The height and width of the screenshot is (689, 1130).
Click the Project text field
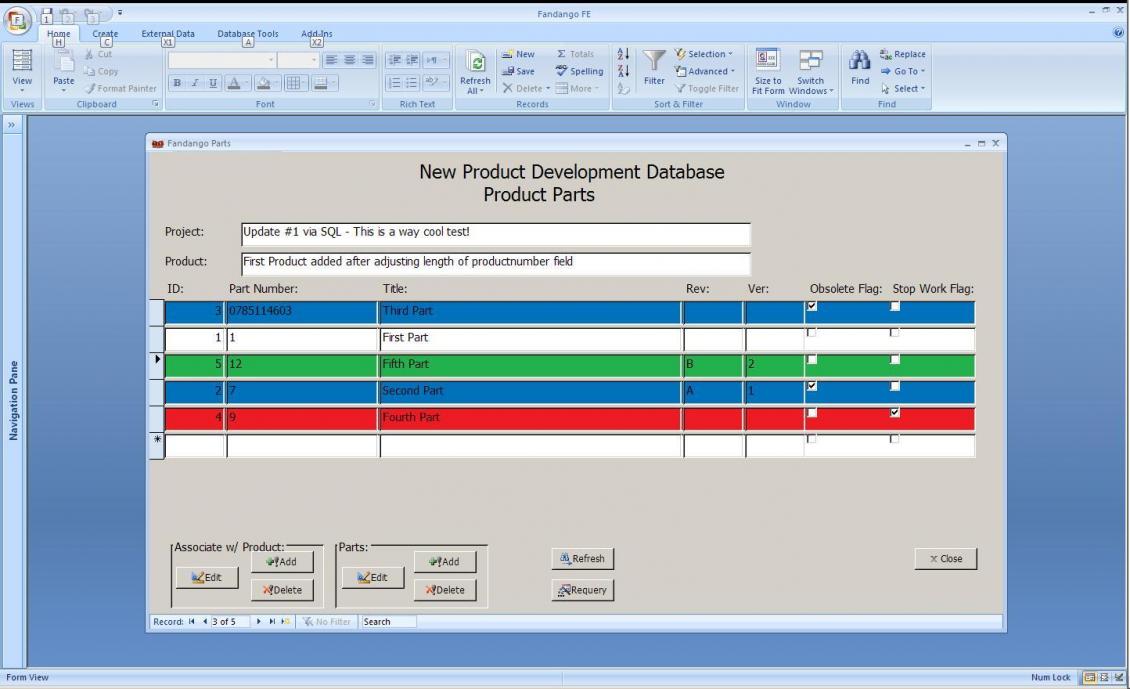496,234
